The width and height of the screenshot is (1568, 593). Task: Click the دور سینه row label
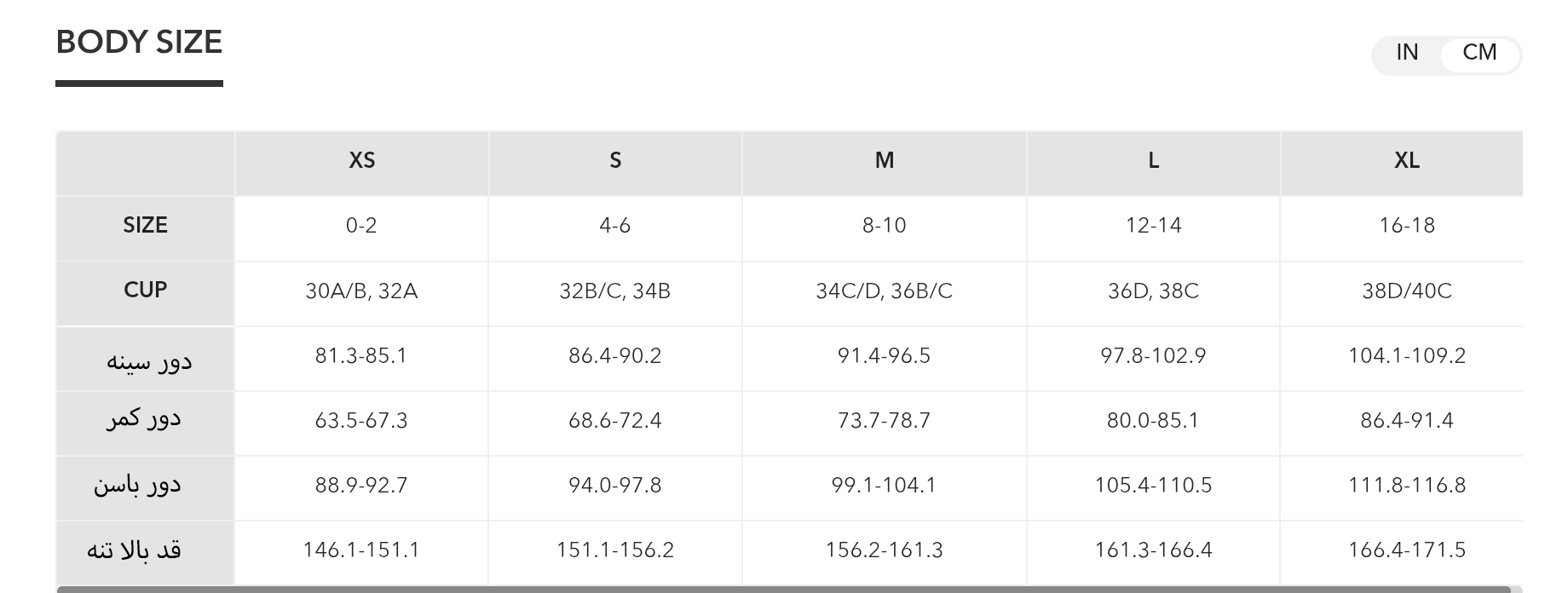pos(148,360)
